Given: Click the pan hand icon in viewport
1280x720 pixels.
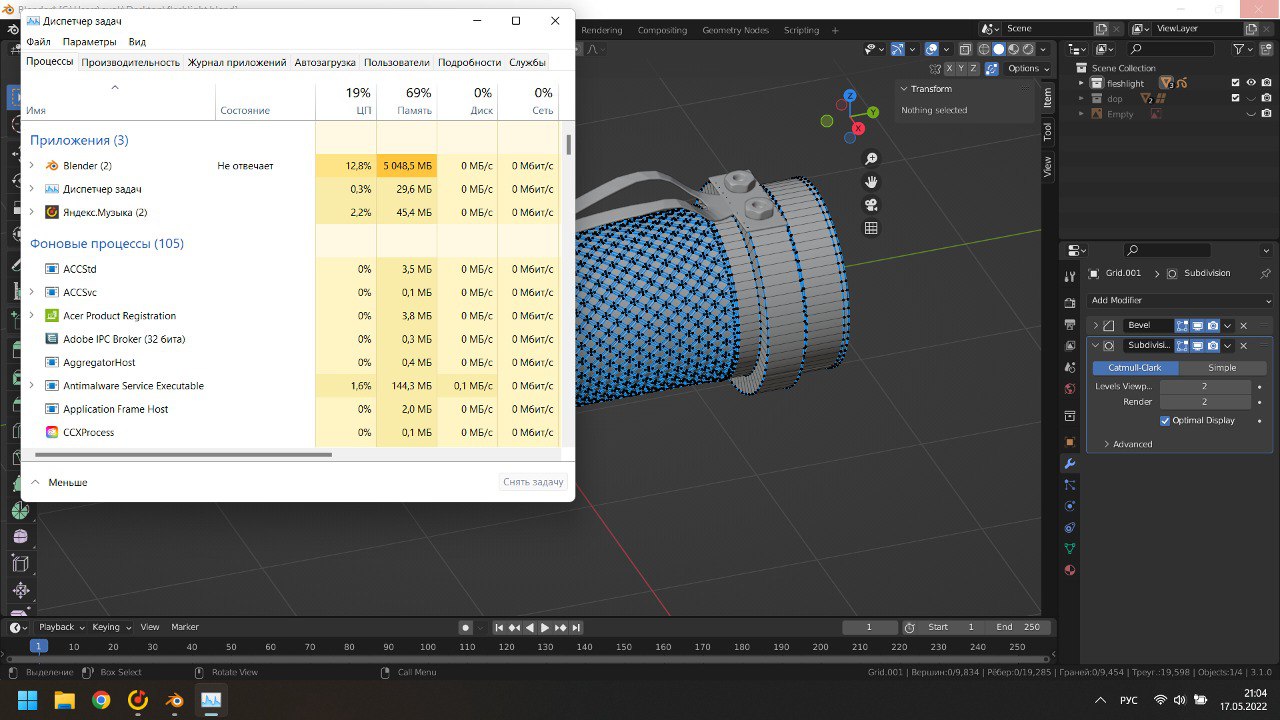Looking at the screenshot, I should tap(871, 182).
